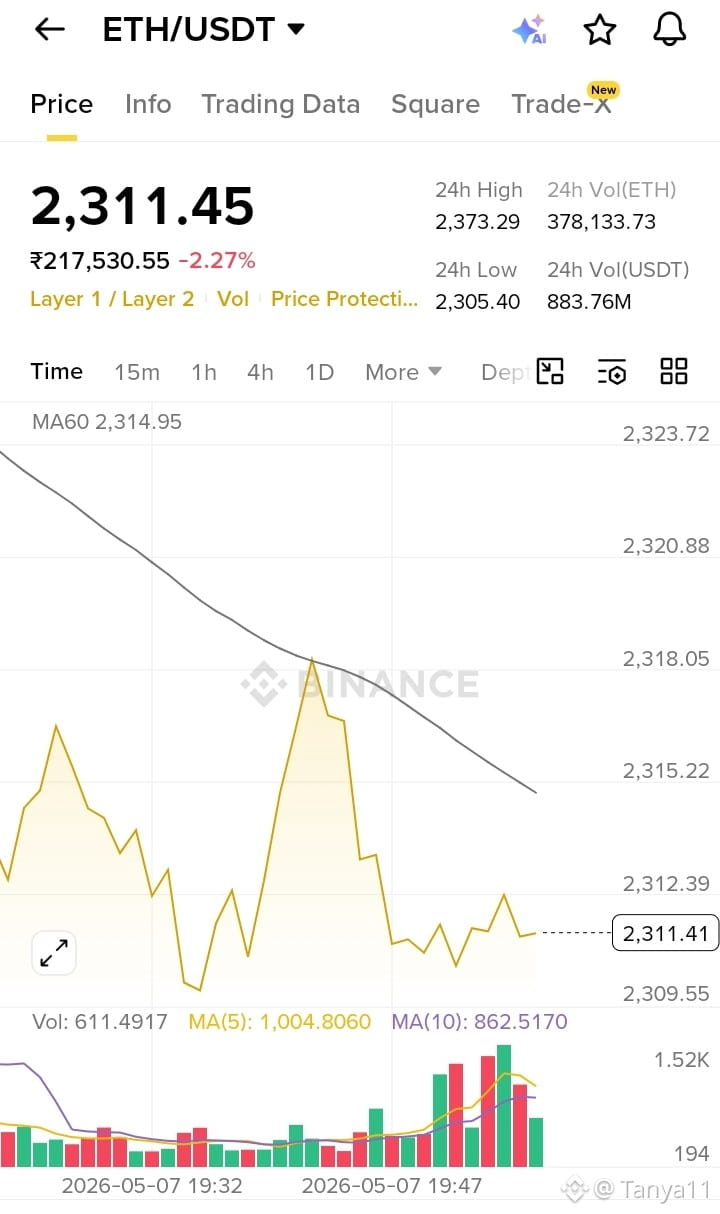Switch to the Info tab

[148, 104]
